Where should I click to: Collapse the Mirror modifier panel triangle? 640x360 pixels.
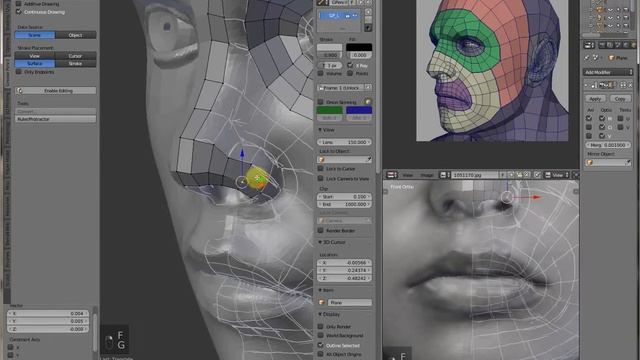tap(587, 85)
